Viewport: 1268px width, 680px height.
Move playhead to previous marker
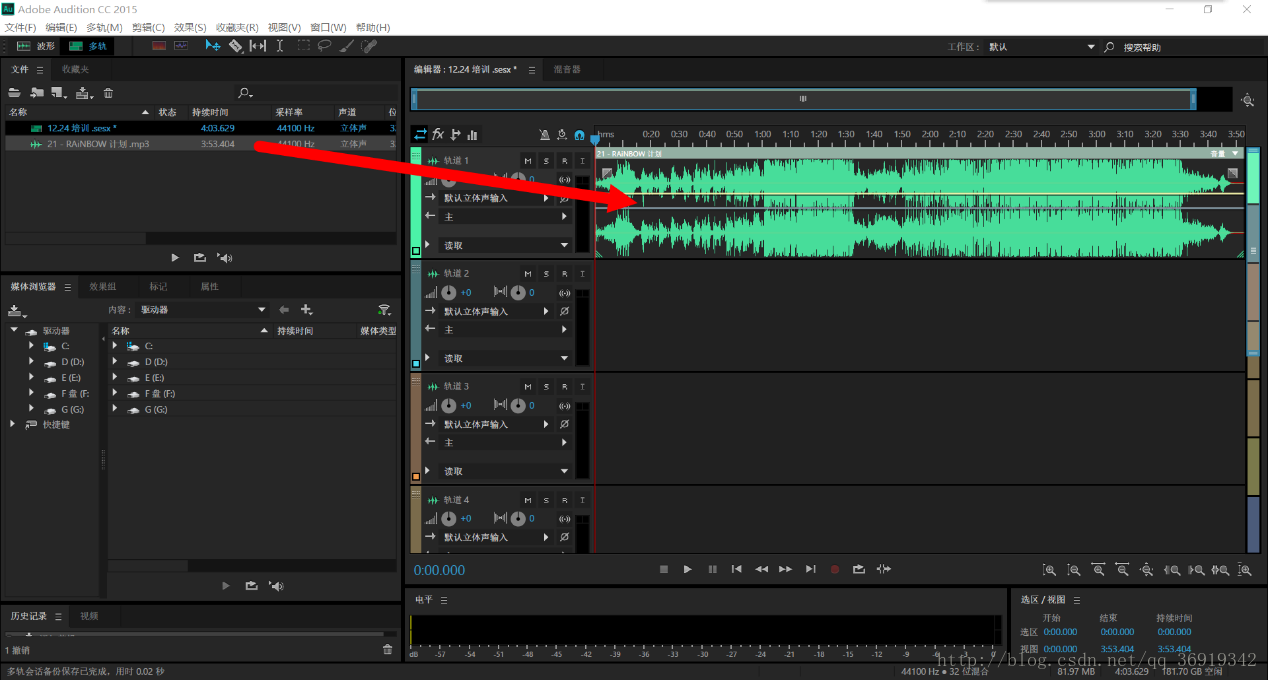(737, 569)
